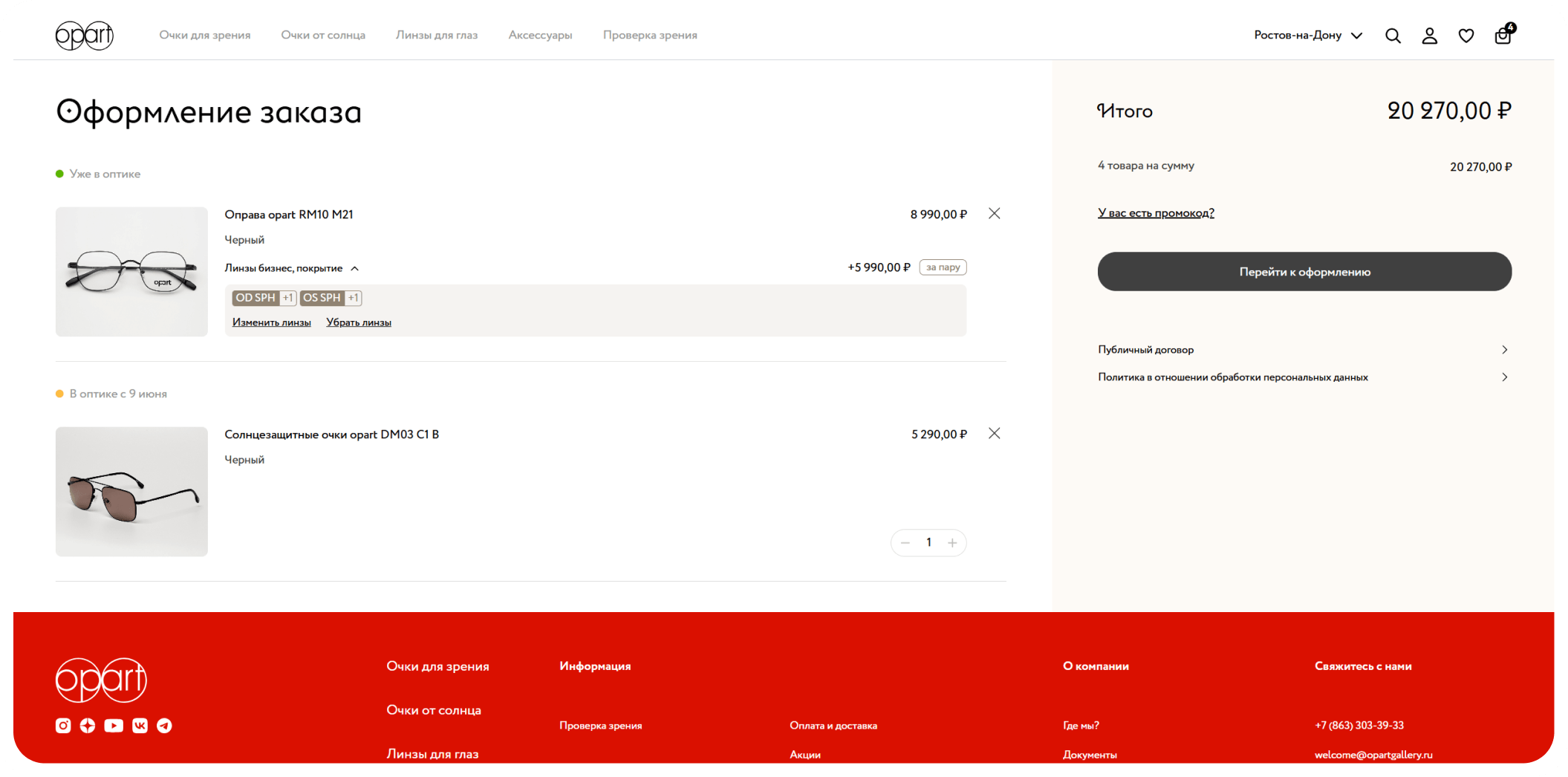Remove Оправа opart RM10 M21 from cart
The height and width of the screenshot is (777, 1568).
(994, 214)
